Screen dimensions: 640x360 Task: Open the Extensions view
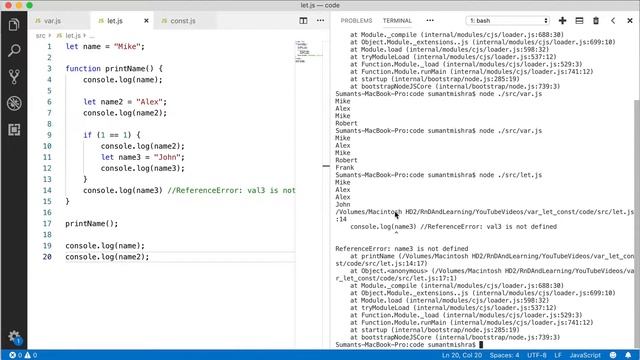(x=14, y=130)
